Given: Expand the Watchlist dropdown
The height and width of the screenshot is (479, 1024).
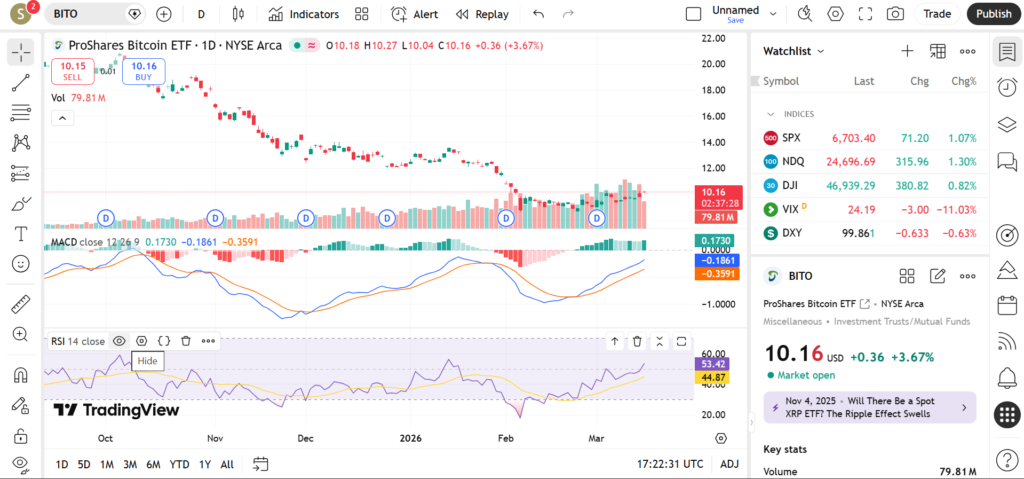Looking at the screenshot, I should 794,51.
